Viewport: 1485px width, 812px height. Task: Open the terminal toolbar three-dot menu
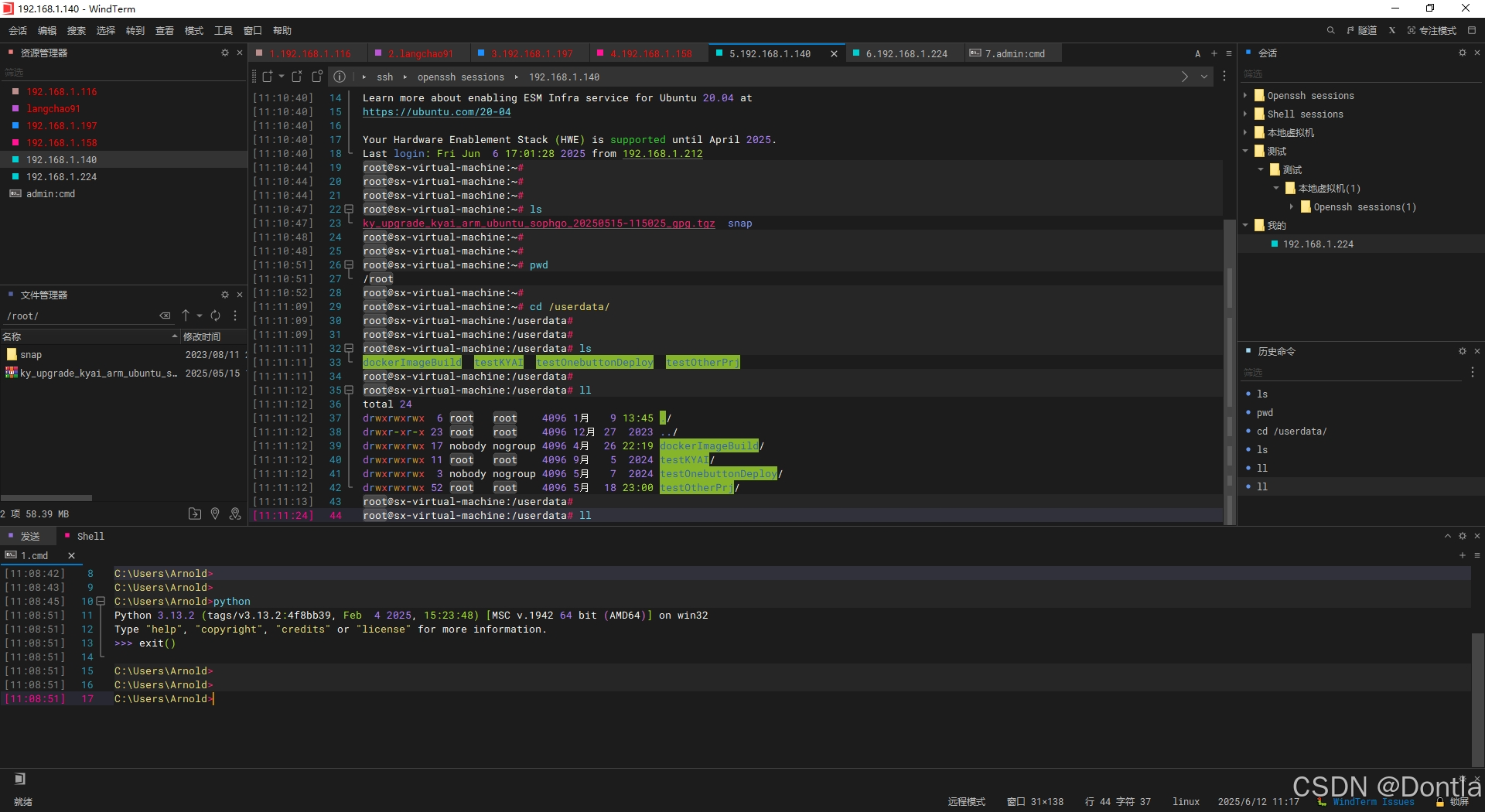[x=1224, y=77]
